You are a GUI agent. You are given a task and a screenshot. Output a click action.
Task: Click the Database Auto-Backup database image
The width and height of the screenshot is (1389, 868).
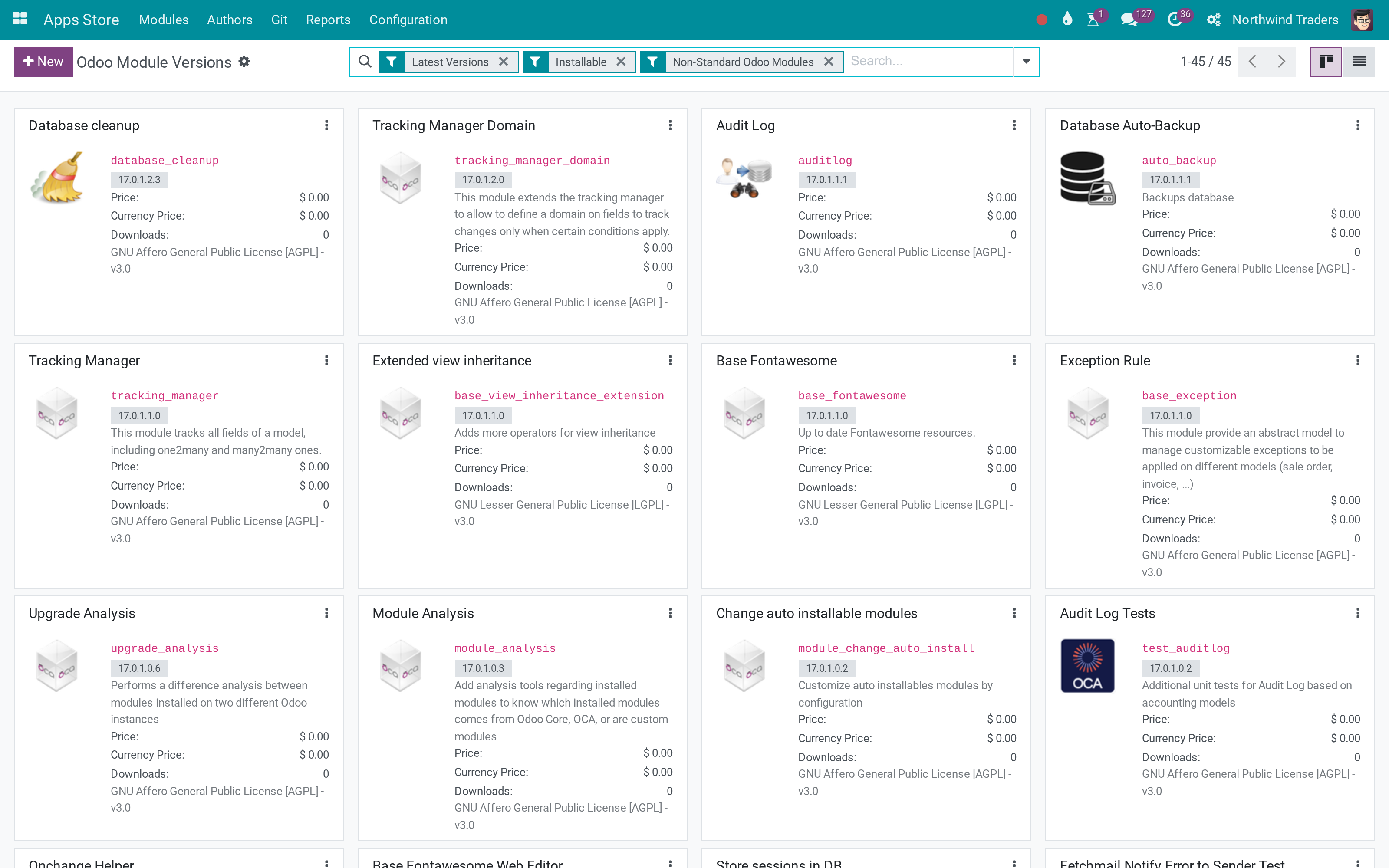click(1088, 178)
